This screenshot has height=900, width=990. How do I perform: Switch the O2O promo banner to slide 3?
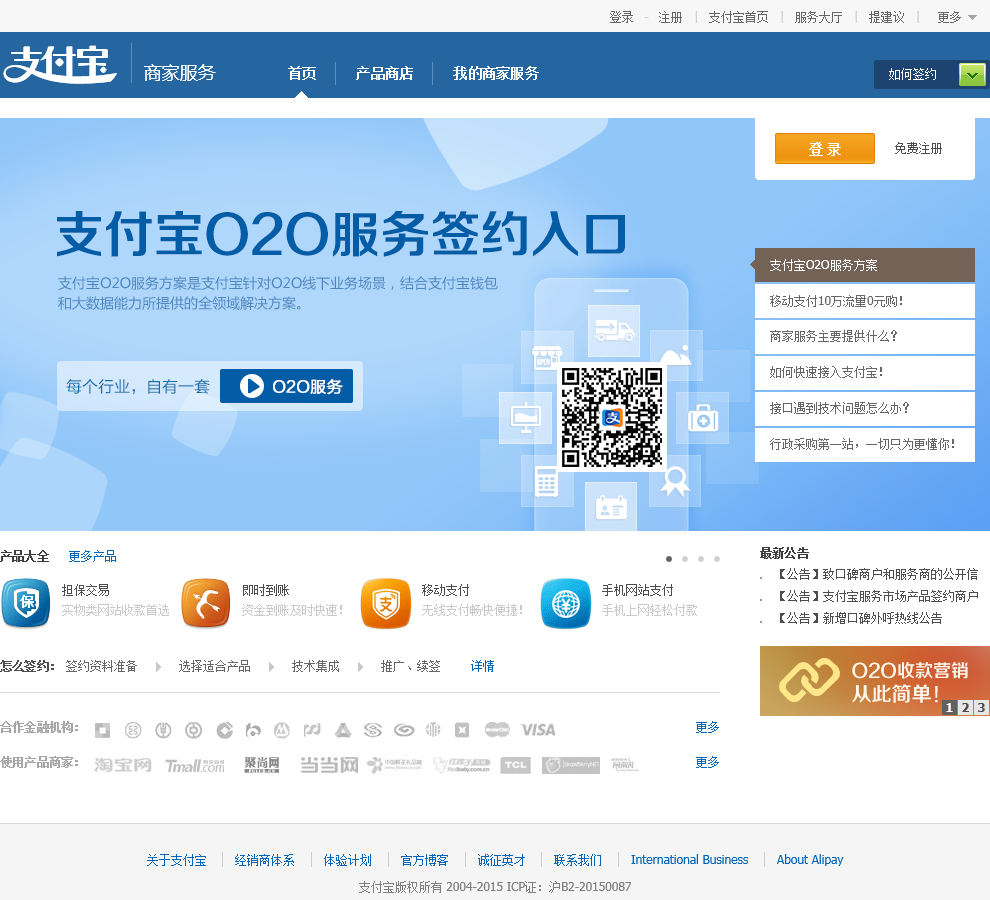coord(981,707)
